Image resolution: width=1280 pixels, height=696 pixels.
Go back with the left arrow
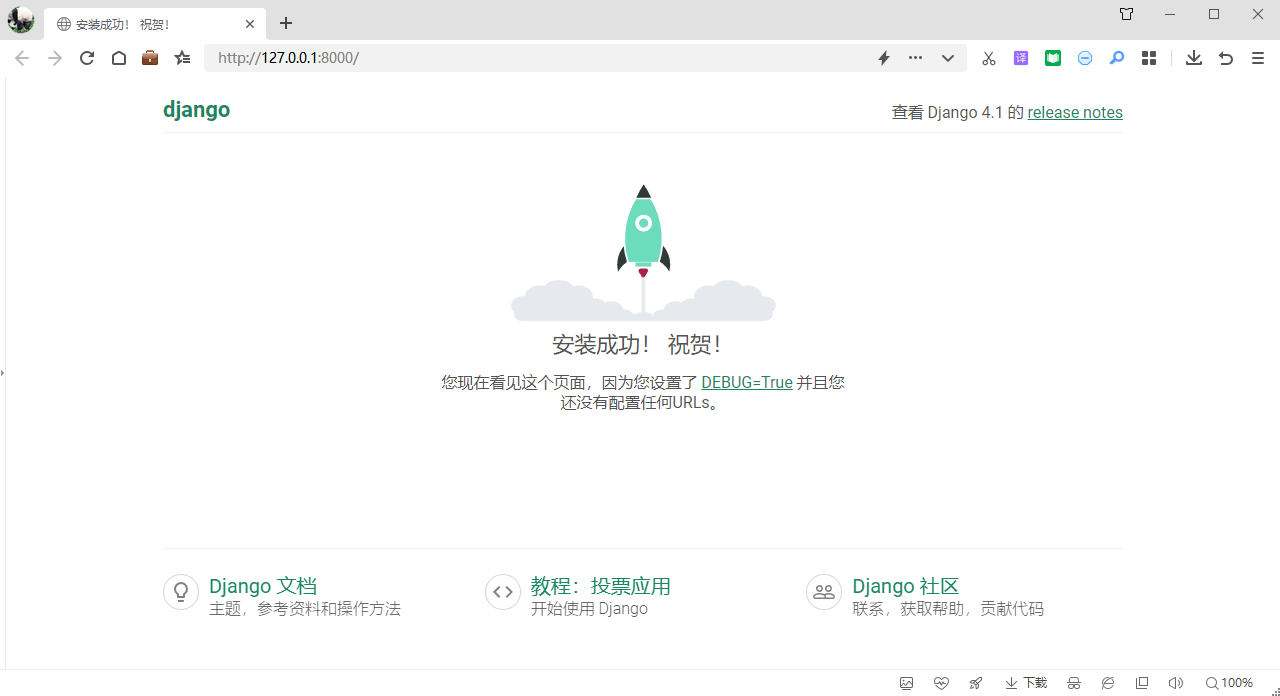point(22,58)
